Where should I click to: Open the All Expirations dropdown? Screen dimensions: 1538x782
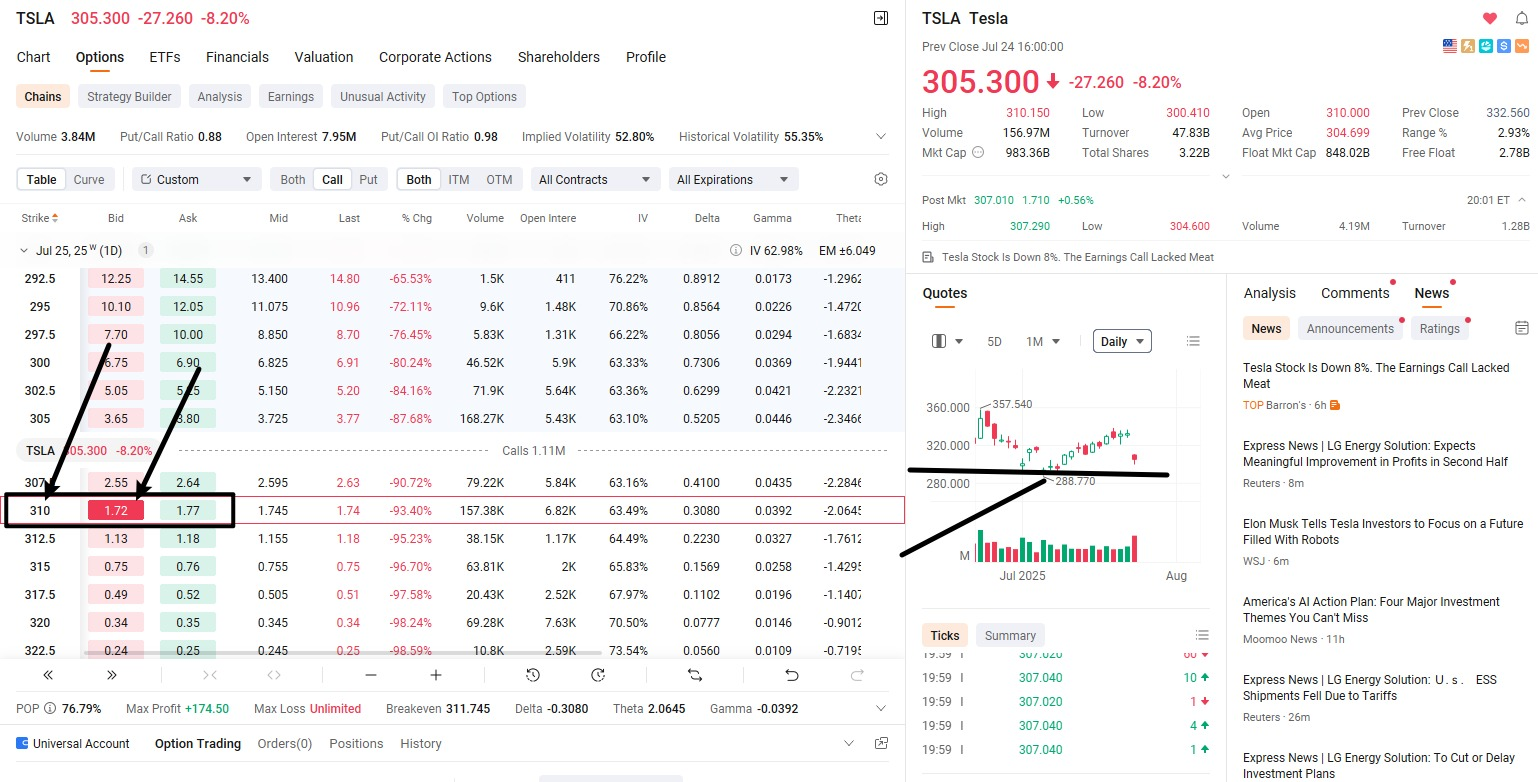[x=734, y=179]
